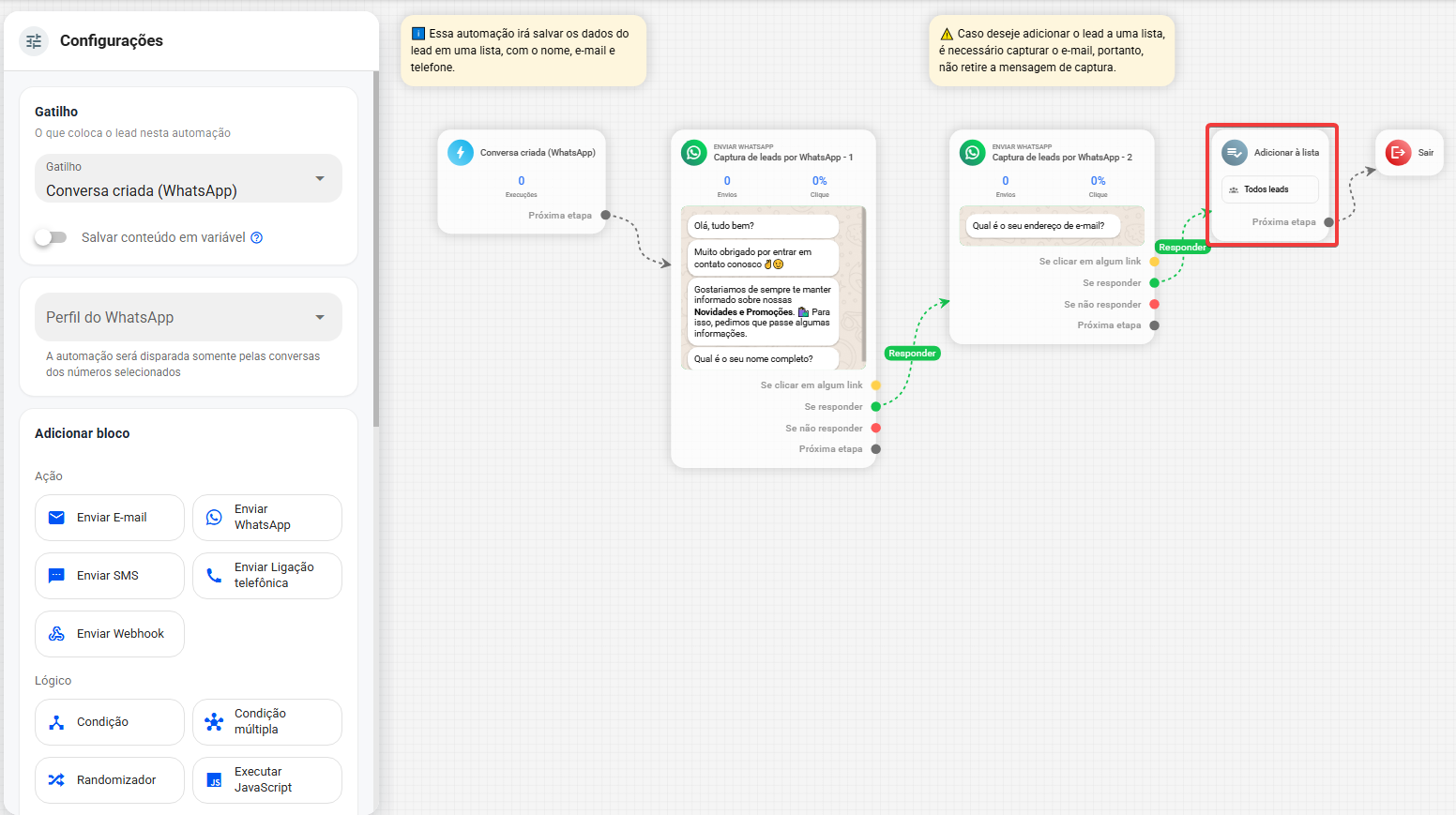
Task: Click the lightning icon on Conversa criada node
Action: (461, 153)
